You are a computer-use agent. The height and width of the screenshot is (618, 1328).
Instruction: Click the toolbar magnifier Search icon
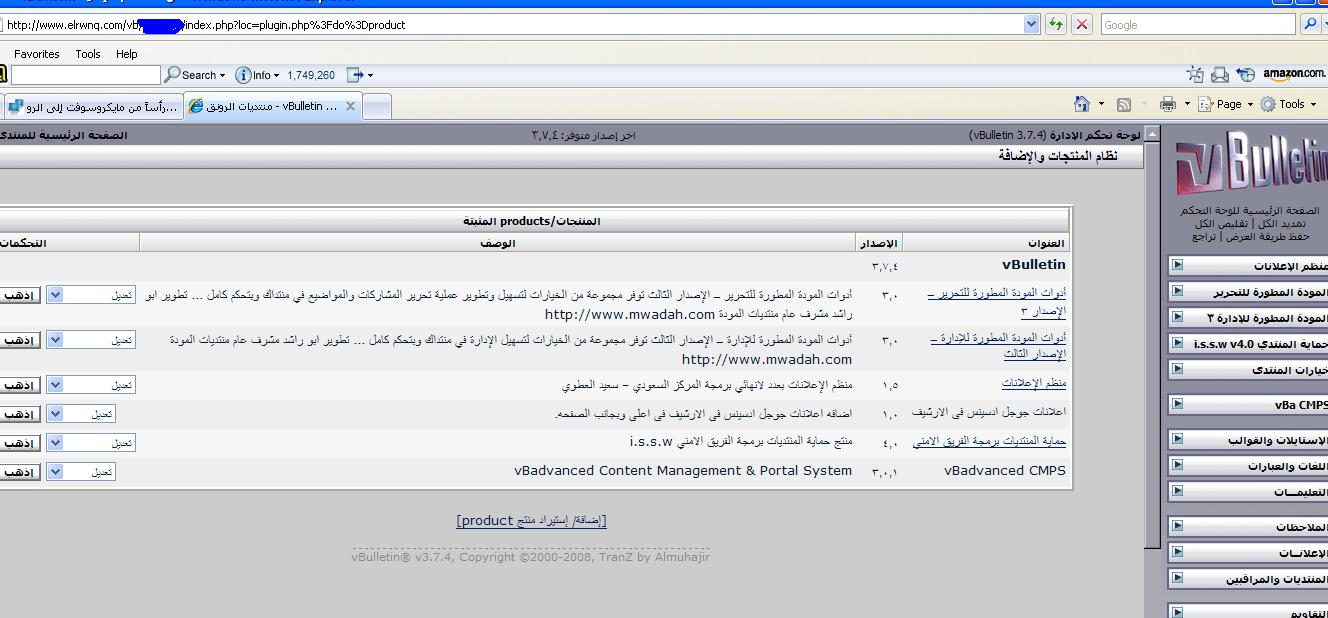(x=173, y=75)
